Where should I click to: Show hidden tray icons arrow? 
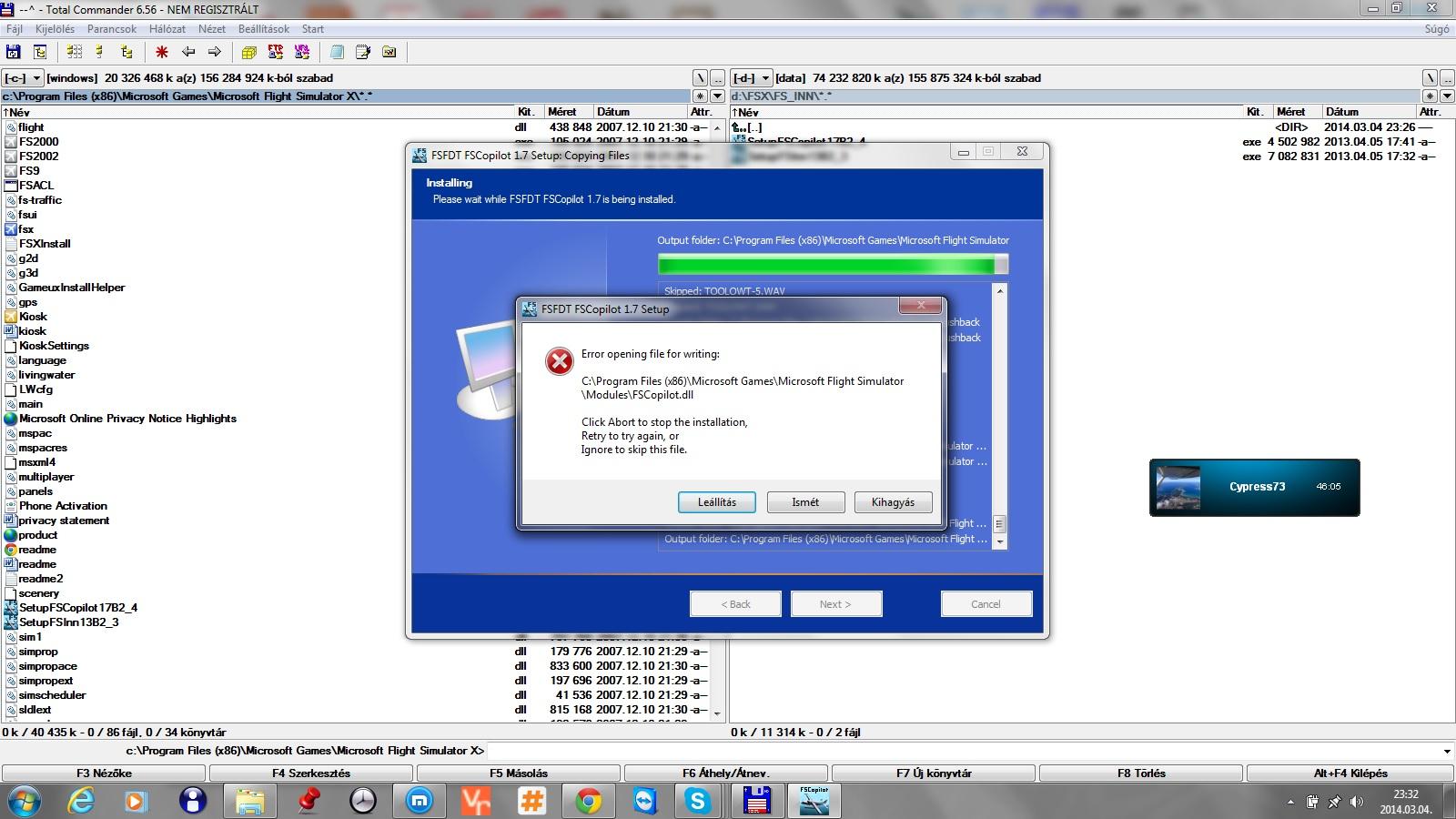[x=1290, y=802]
